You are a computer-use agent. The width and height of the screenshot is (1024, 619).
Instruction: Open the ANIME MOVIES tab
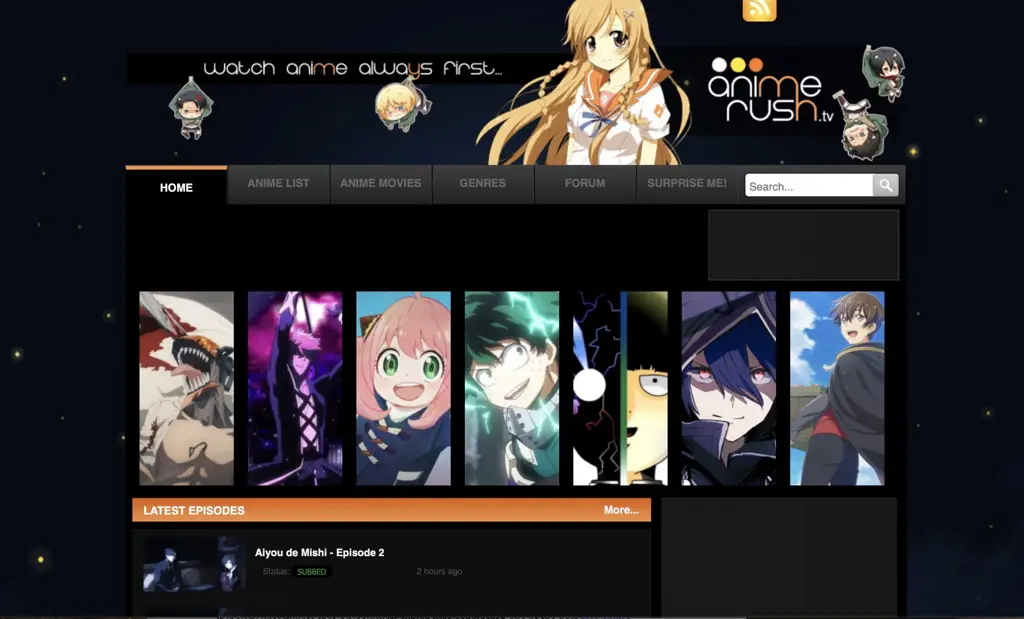pyautogui.click(x=381, y=183)
